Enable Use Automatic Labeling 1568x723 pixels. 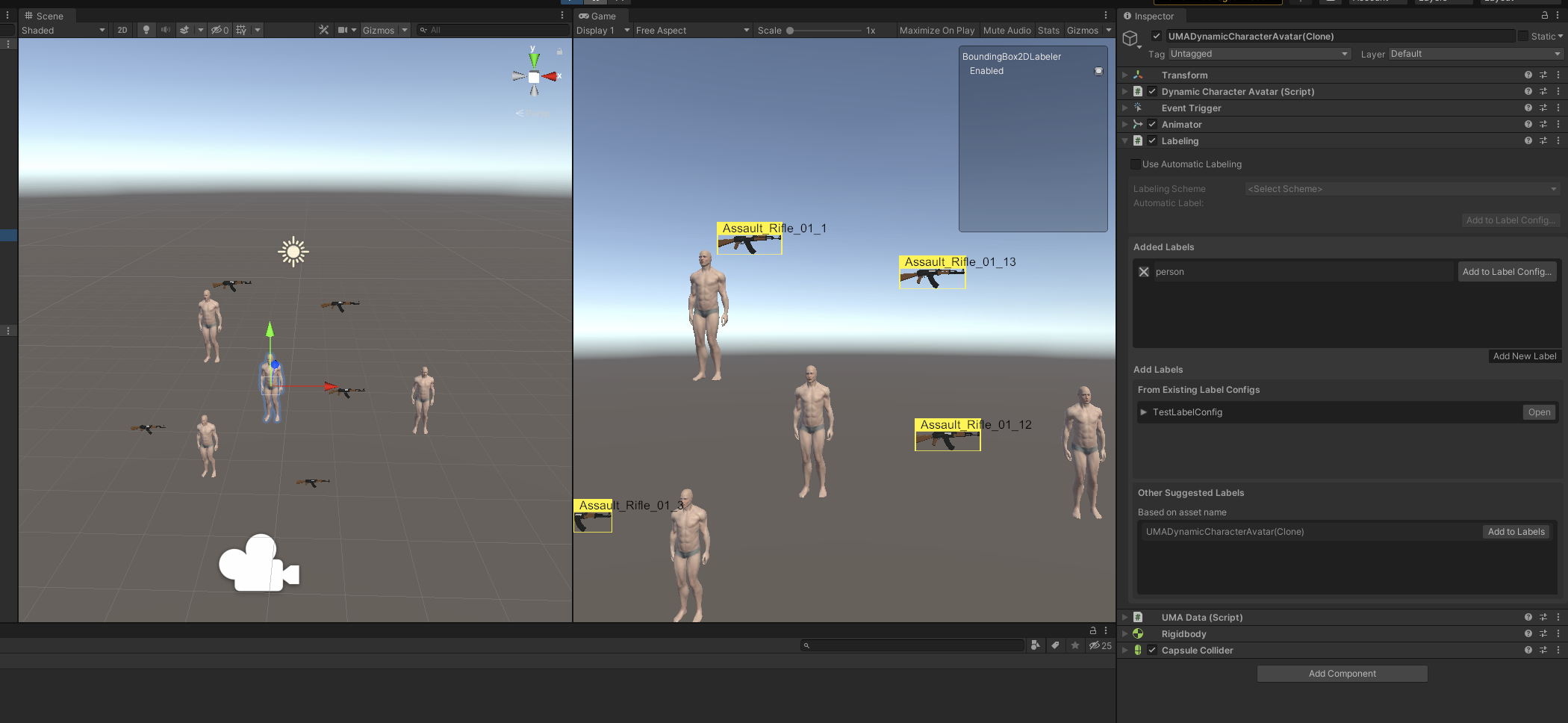pos(1135,164)
